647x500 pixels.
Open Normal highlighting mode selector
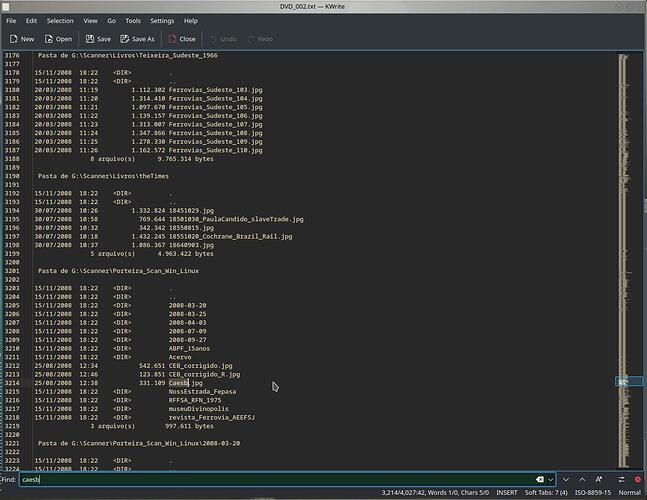tap(629, 493)
